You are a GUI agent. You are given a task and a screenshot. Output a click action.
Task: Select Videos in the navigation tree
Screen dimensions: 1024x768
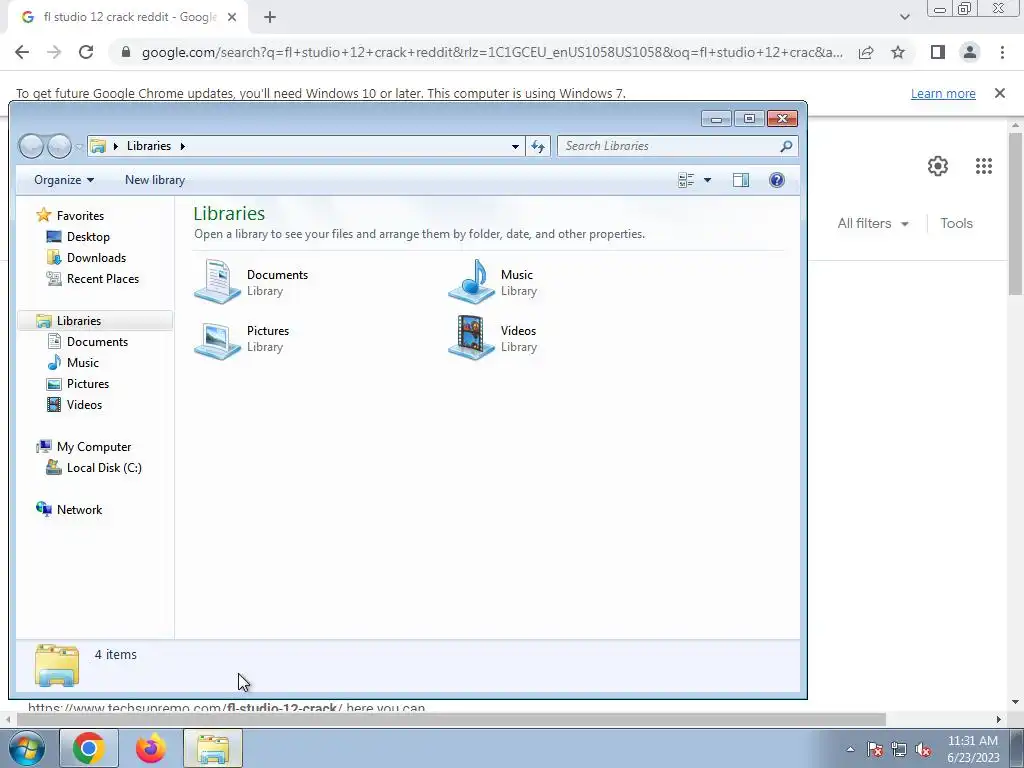[x=84, y=405]
